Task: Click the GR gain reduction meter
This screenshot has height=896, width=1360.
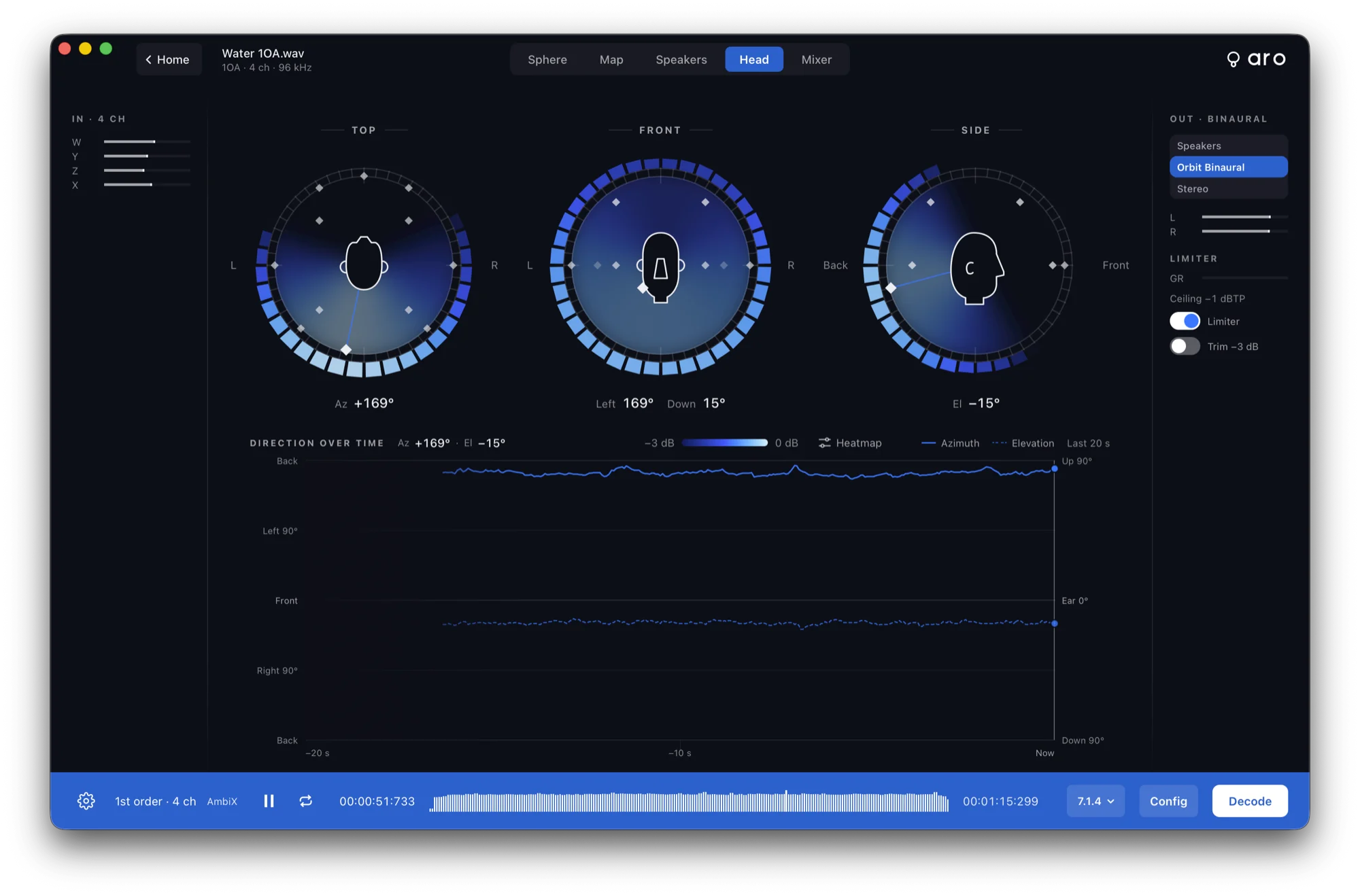Action: click(x=1244, y=278)
